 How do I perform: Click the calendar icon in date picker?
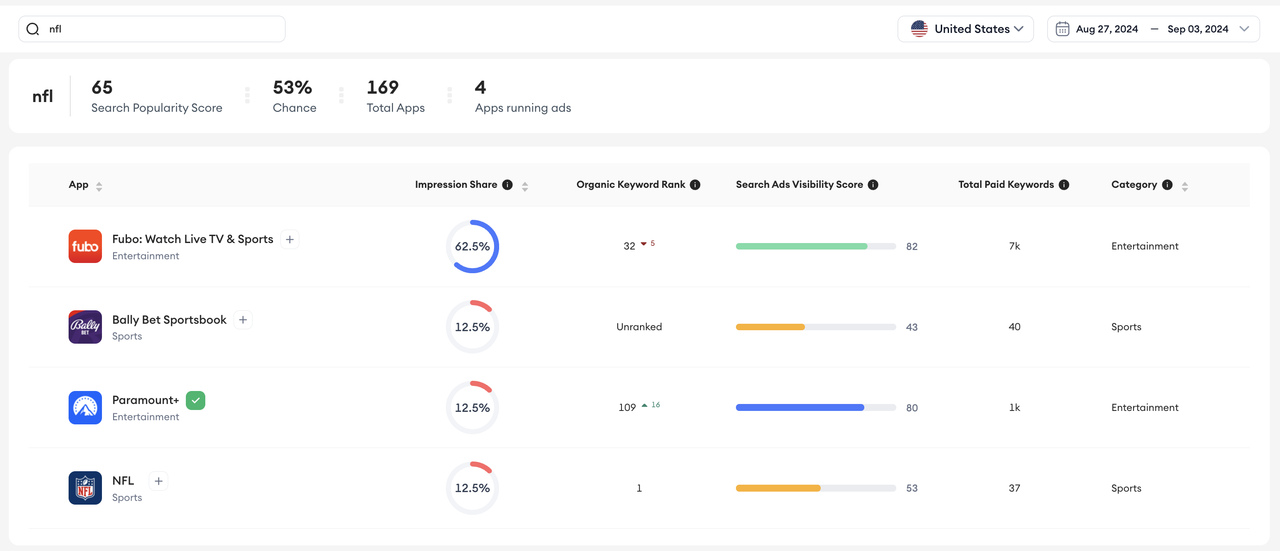click(1063, 29)
